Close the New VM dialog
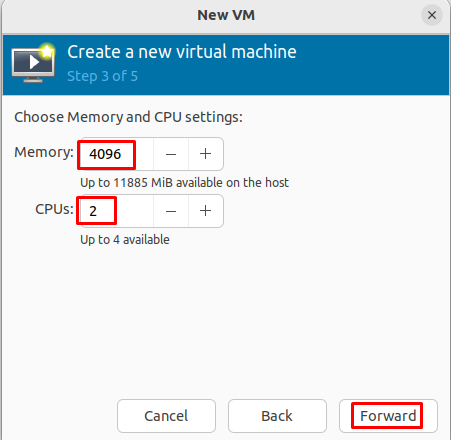The width and height of the screenshot is (451, 440). click(432, 15)
